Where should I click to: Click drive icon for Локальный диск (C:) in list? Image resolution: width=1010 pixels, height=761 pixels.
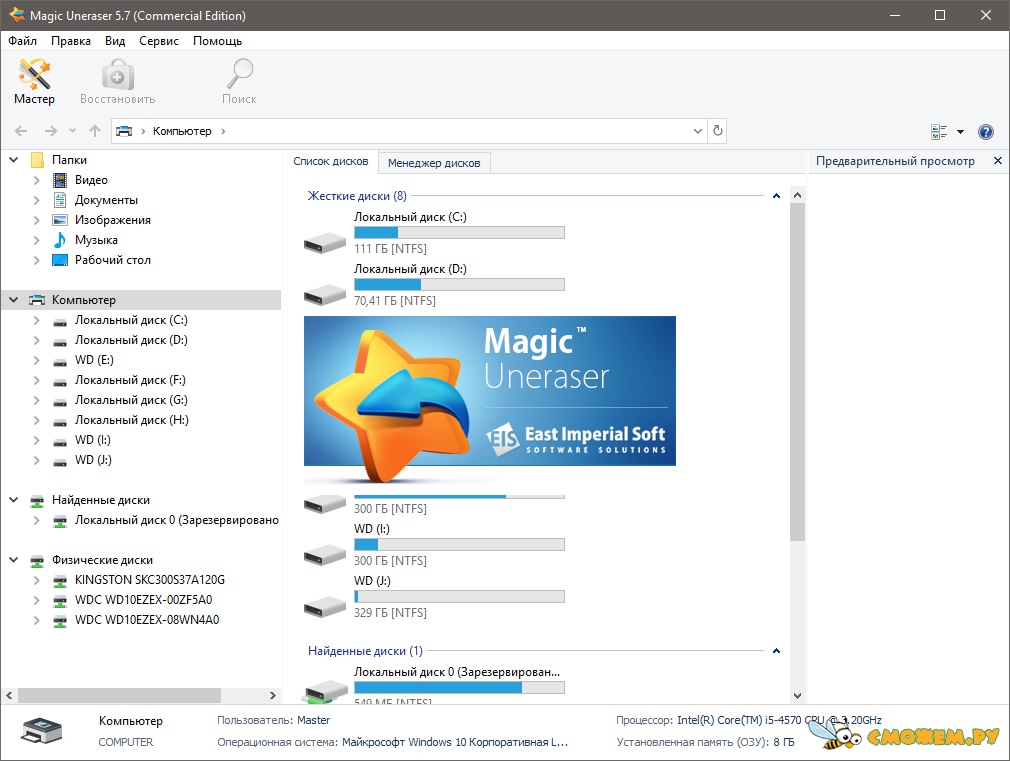pos(325,242)
